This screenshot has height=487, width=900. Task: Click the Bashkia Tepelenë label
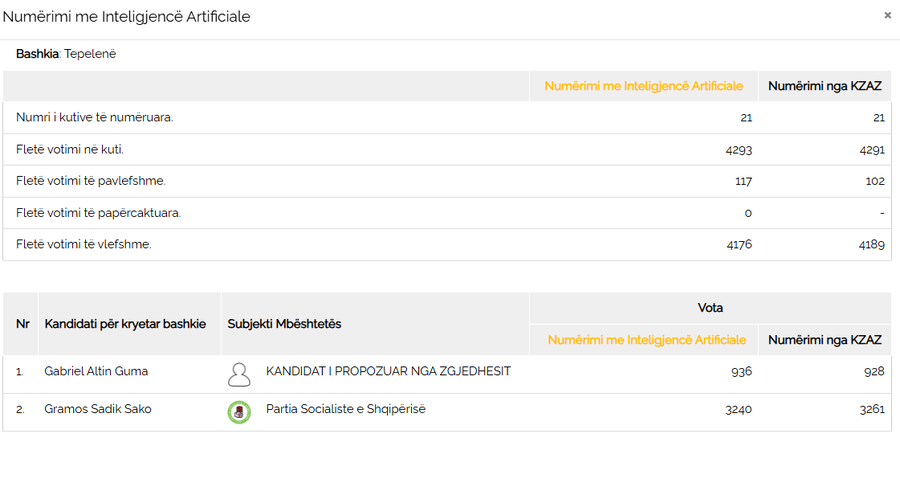pos(66,54)
